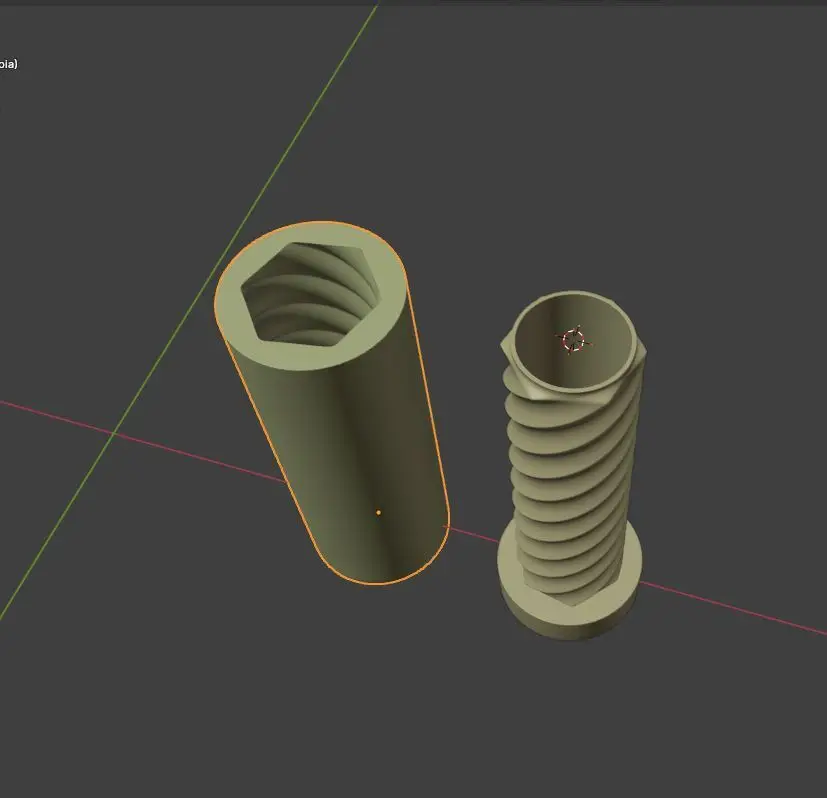
Task: Select the threaded screw object
Action: 571,464
